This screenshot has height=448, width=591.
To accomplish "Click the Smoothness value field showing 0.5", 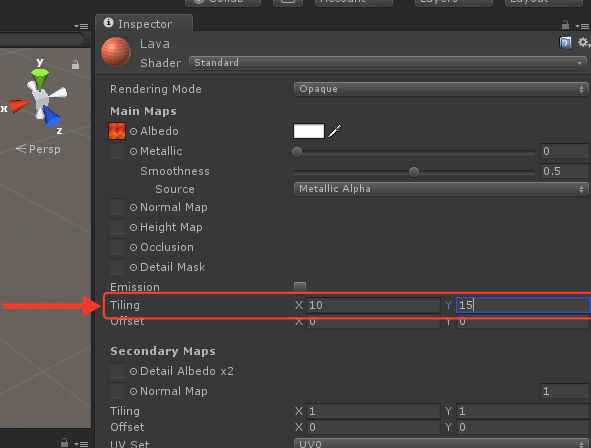I will (x=565, y=171).
